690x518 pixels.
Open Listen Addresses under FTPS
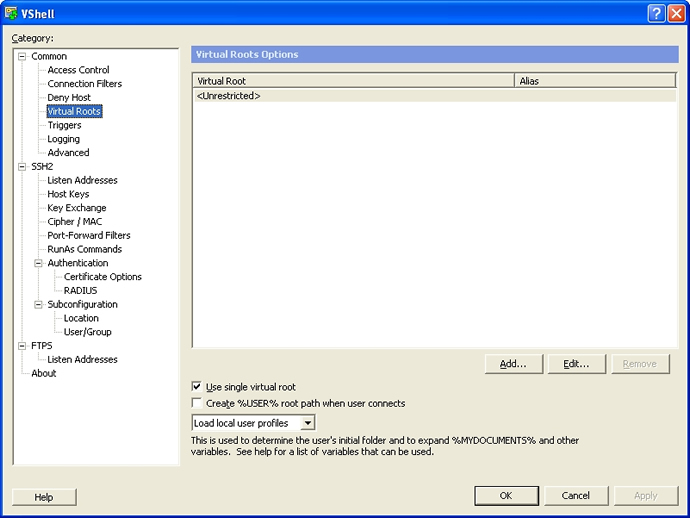coord(82,359)
